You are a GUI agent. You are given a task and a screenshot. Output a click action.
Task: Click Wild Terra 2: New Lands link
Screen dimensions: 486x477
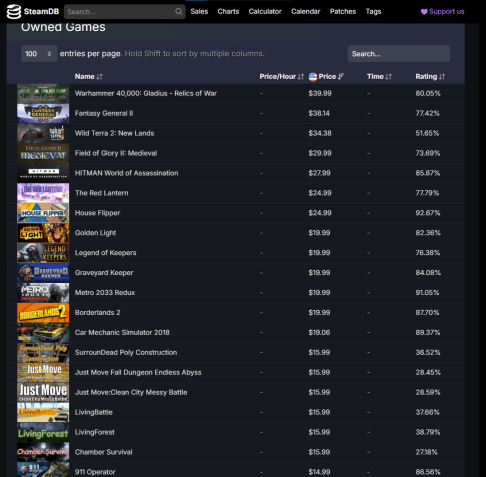pos(114,133)
